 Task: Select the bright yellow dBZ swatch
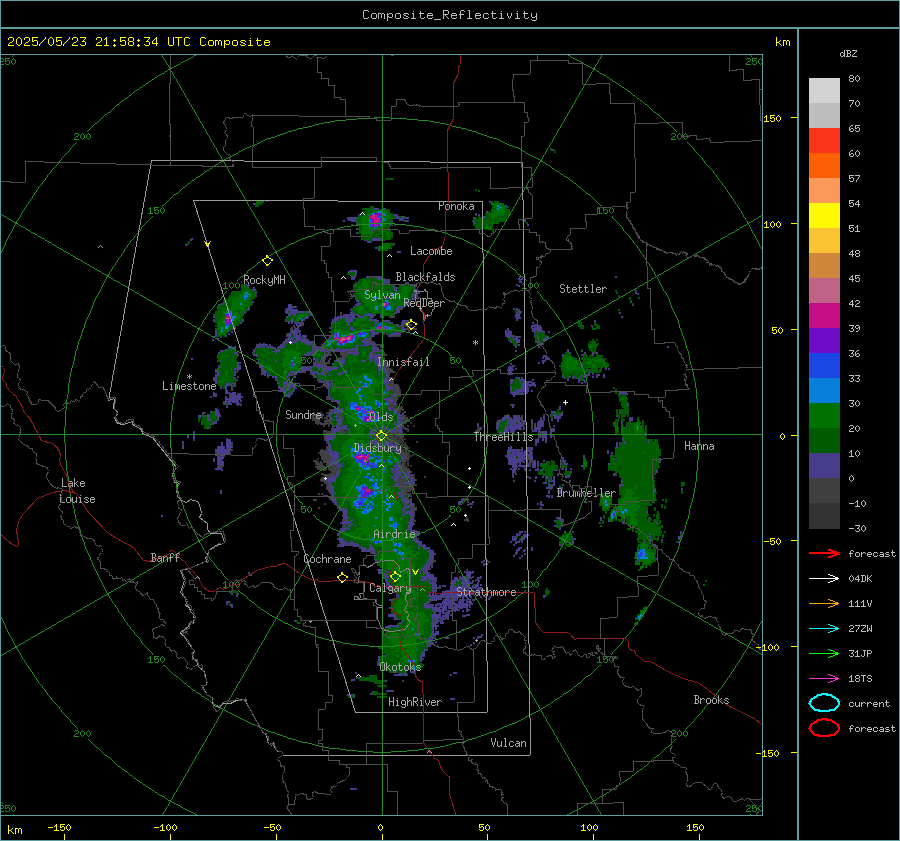[824, 216]
